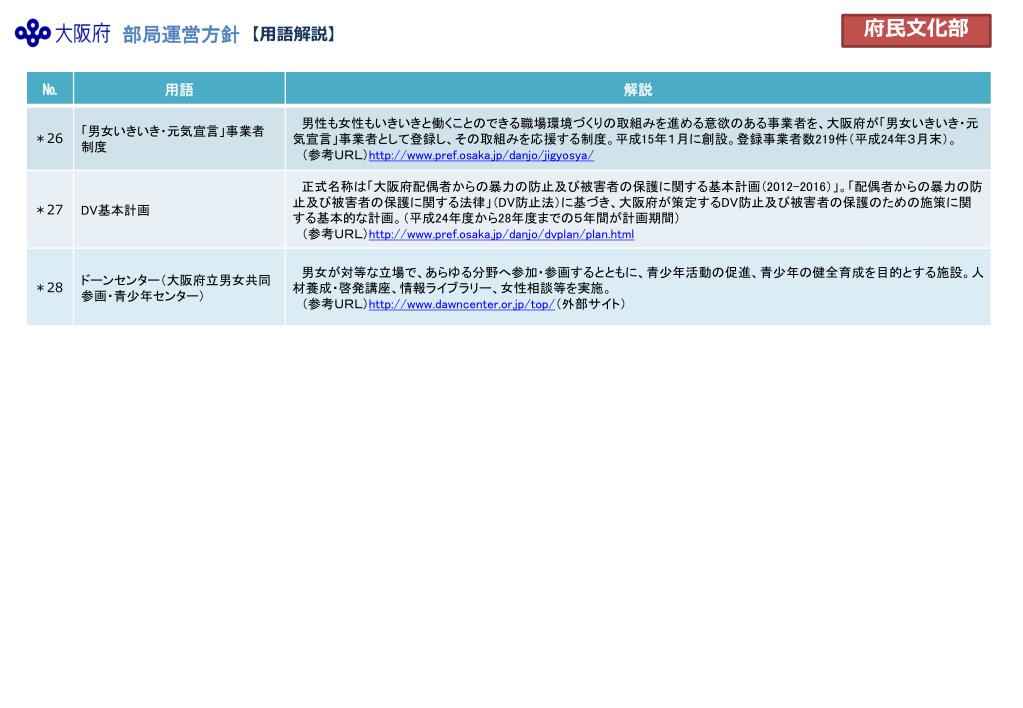The height and width of the screenshot is (708, 1023).
Task: Click the ドーンセンター term cell
Action: point(179,287)
